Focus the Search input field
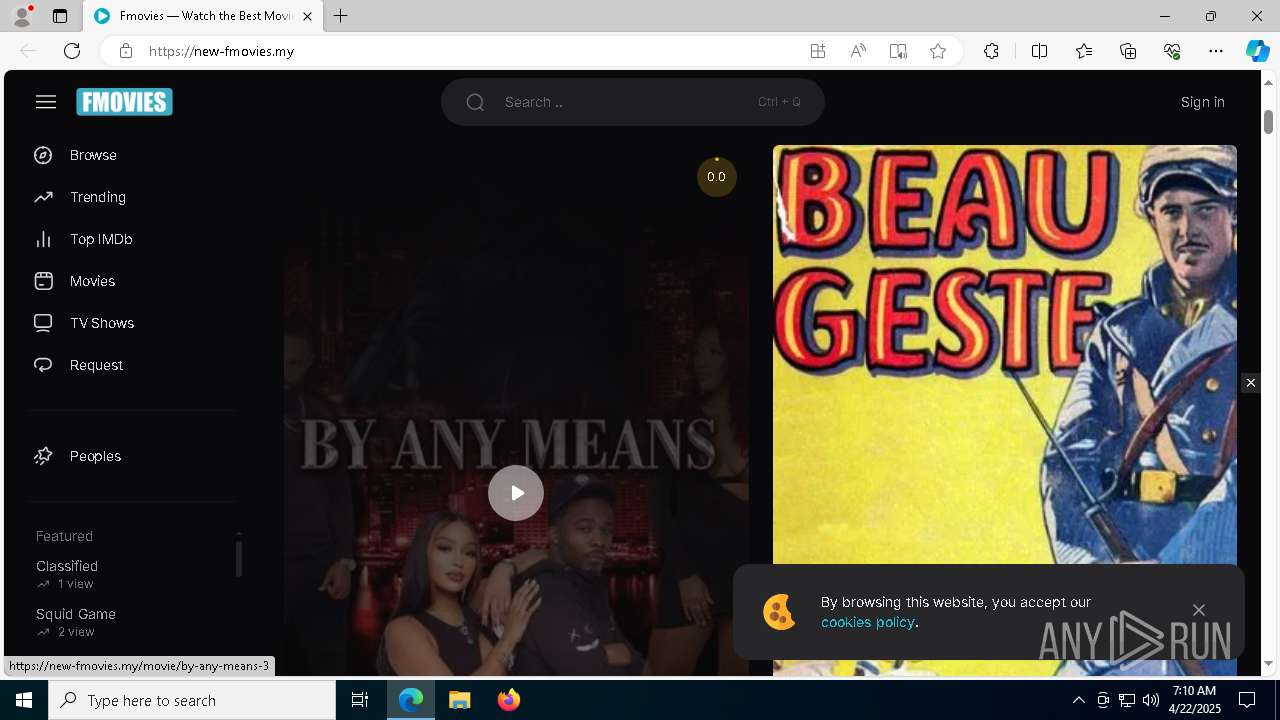This screenshot has height=720, width=1280. click(632, 102)
